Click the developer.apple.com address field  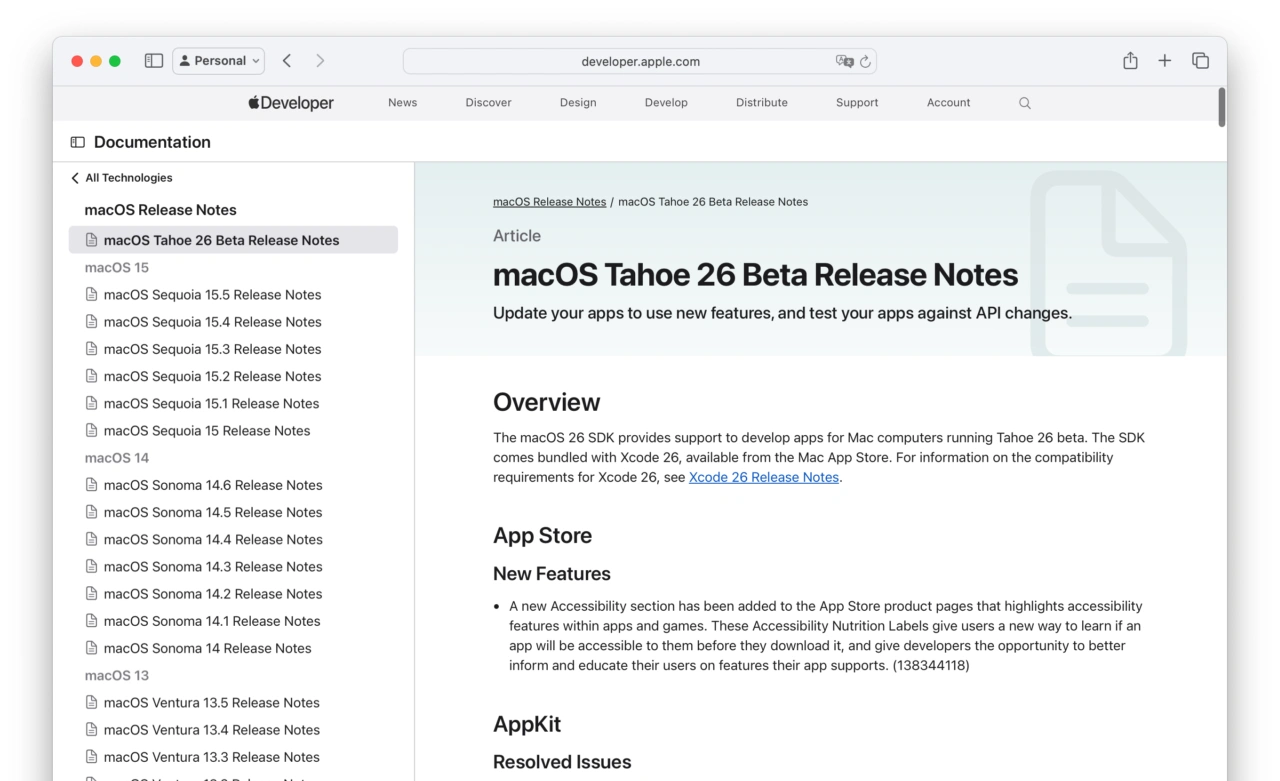(x=640, y=62)
